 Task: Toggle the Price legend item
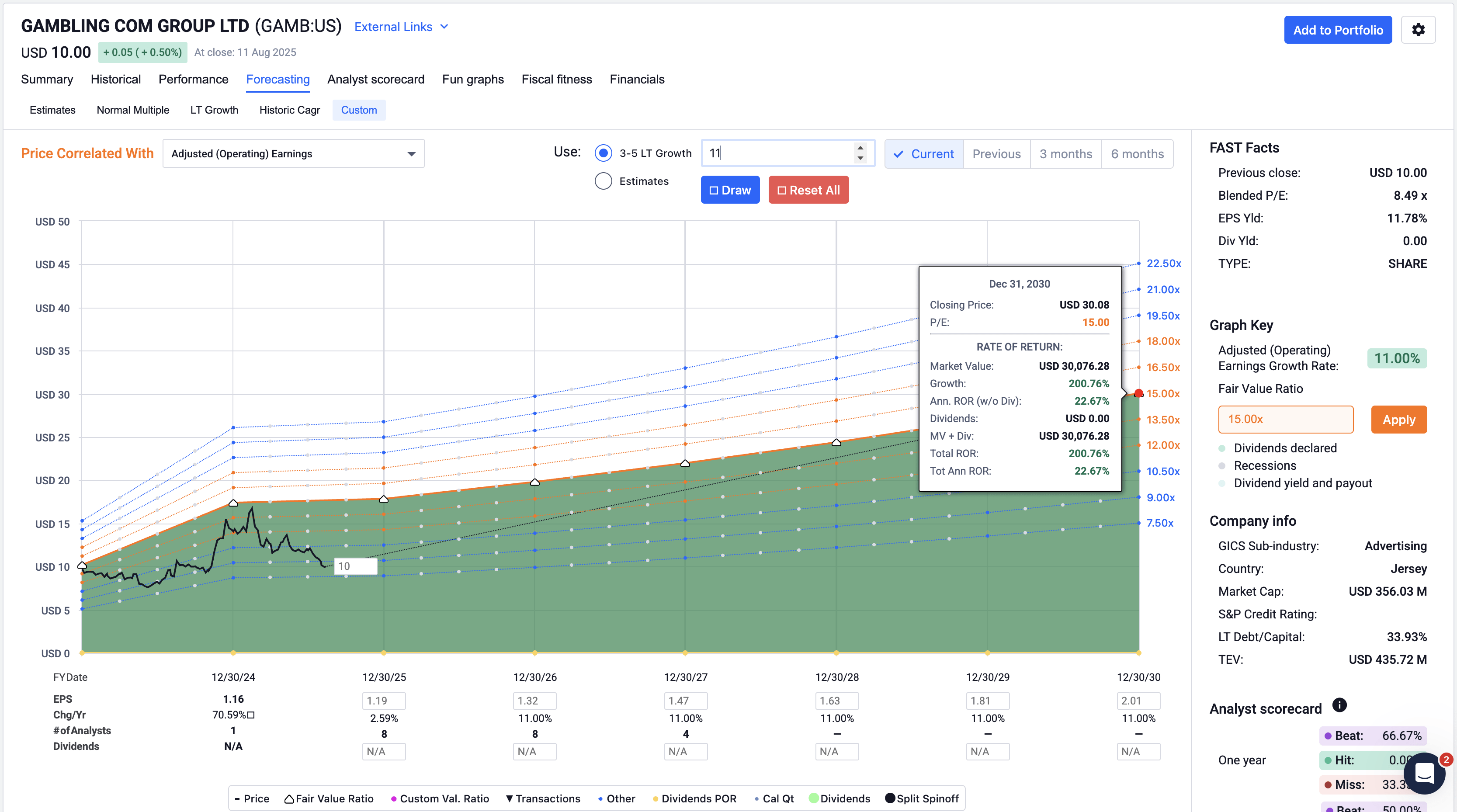(x=252, y=798)
